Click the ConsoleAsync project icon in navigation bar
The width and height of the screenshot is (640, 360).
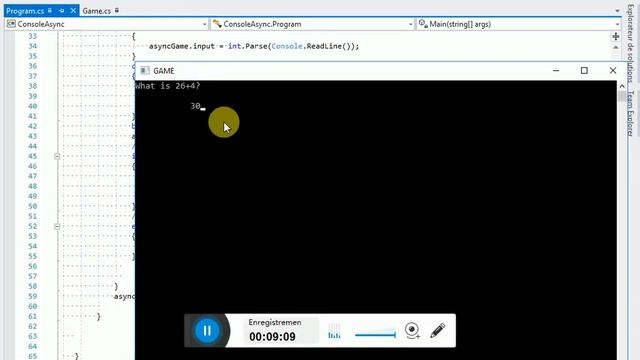[11, 24]
